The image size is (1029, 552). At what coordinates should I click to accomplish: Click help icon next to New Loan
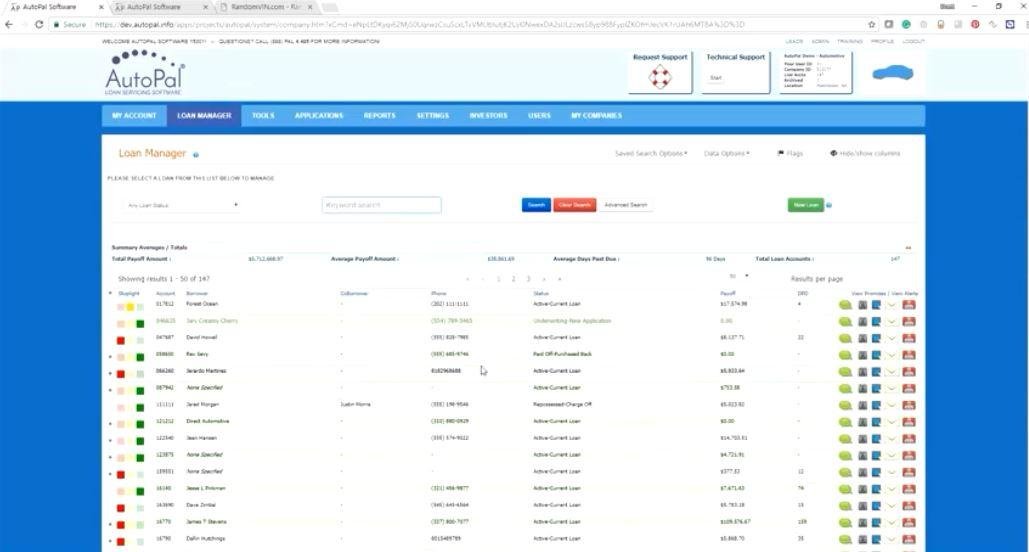[830, 205]
